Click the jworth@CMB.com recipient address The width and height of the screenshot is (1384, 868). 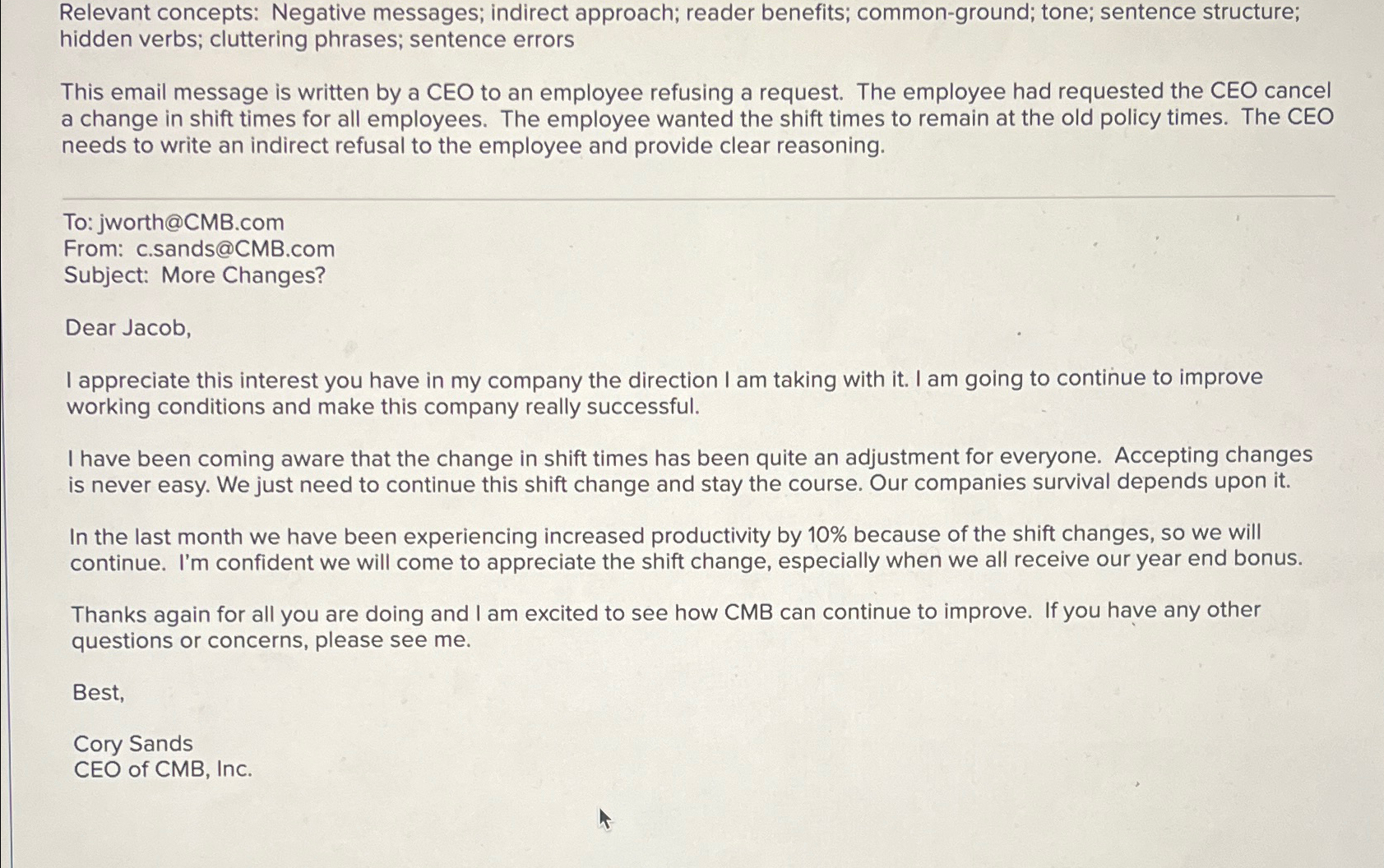(191, 223)
